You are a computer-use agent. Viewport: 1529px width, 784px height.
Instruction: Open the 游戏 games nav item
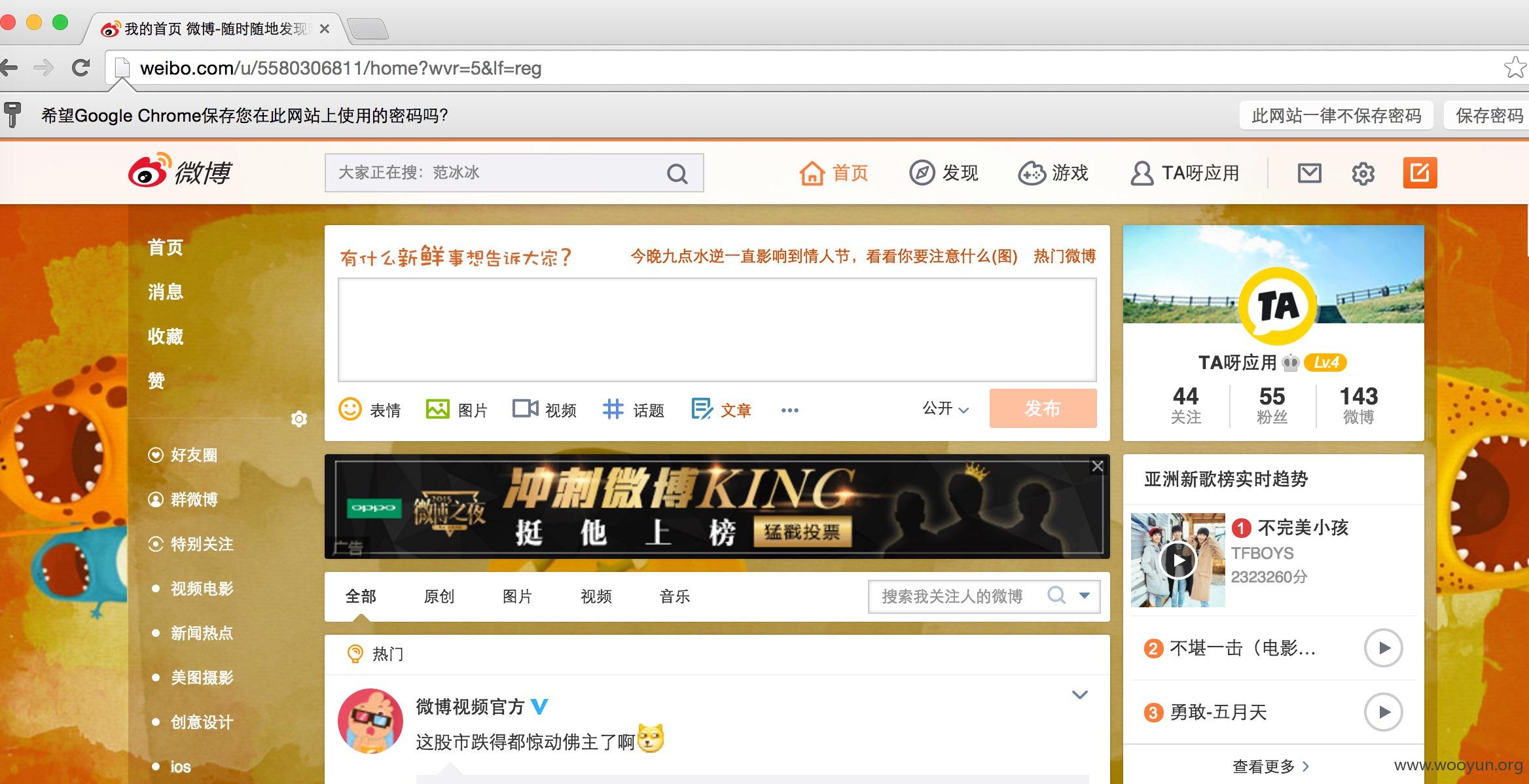coord(1053,173)
